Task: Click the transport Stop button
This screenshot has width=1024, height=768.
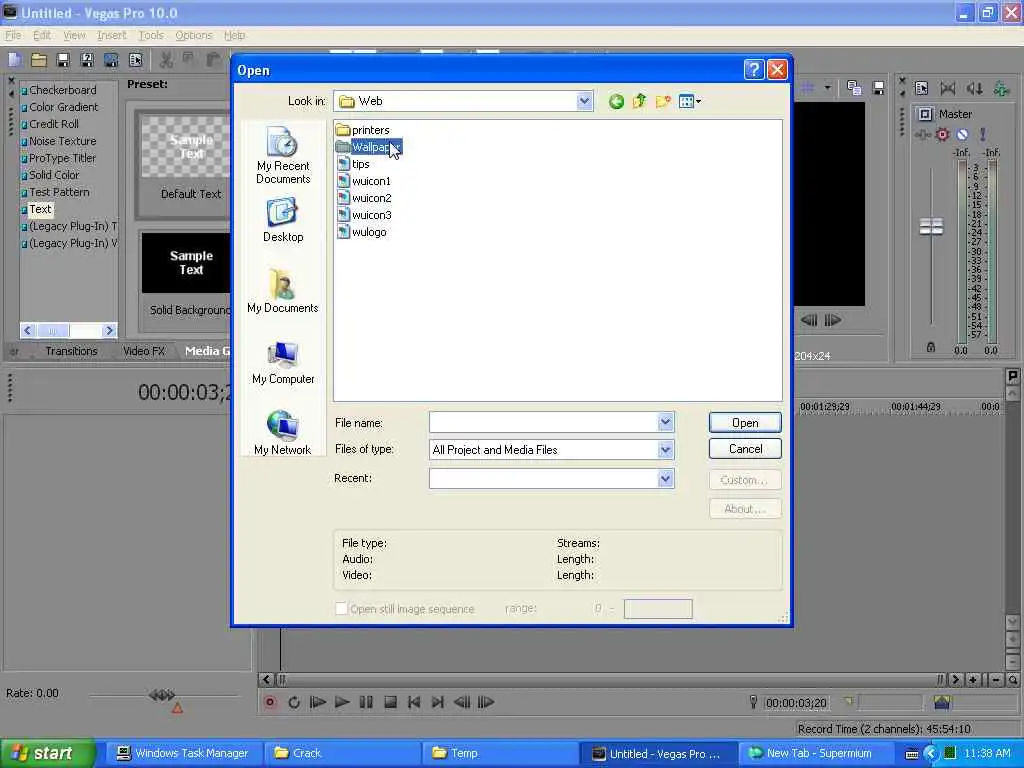Action: coord(391,702)
